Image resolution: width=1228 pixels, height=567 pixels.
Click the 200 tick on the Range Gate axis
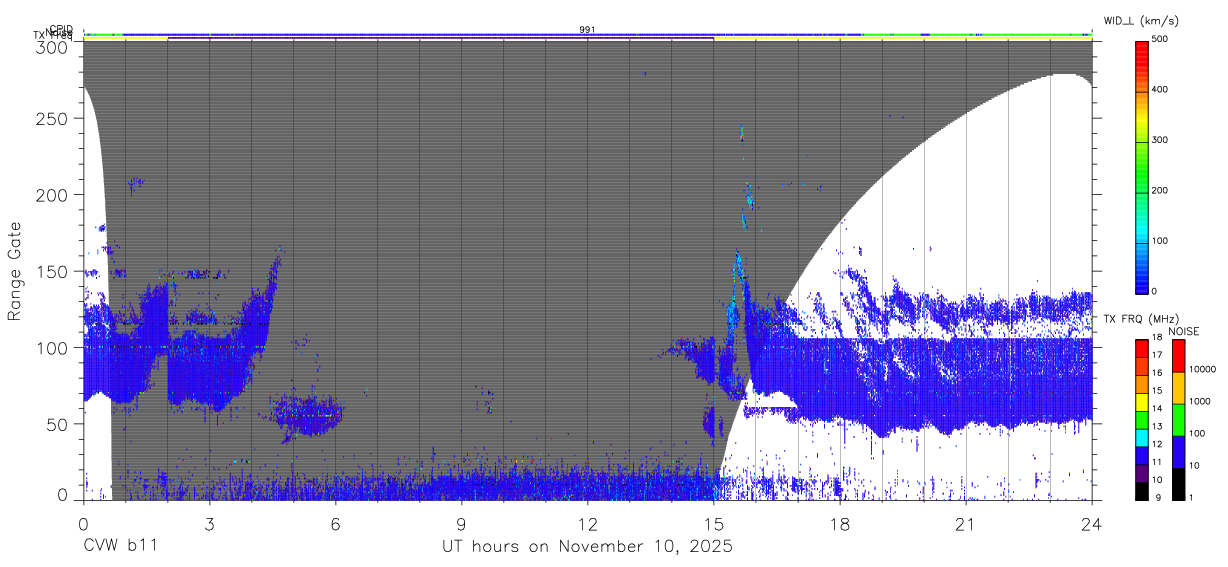pyautogui.click(x=53, y=194)
